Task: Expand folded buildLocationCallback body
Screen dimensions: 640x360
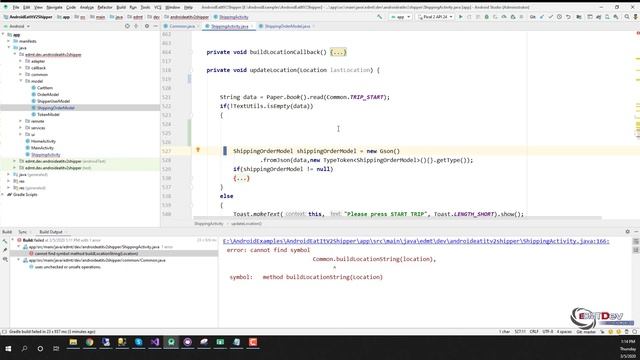Action: [x=338, y=52]
